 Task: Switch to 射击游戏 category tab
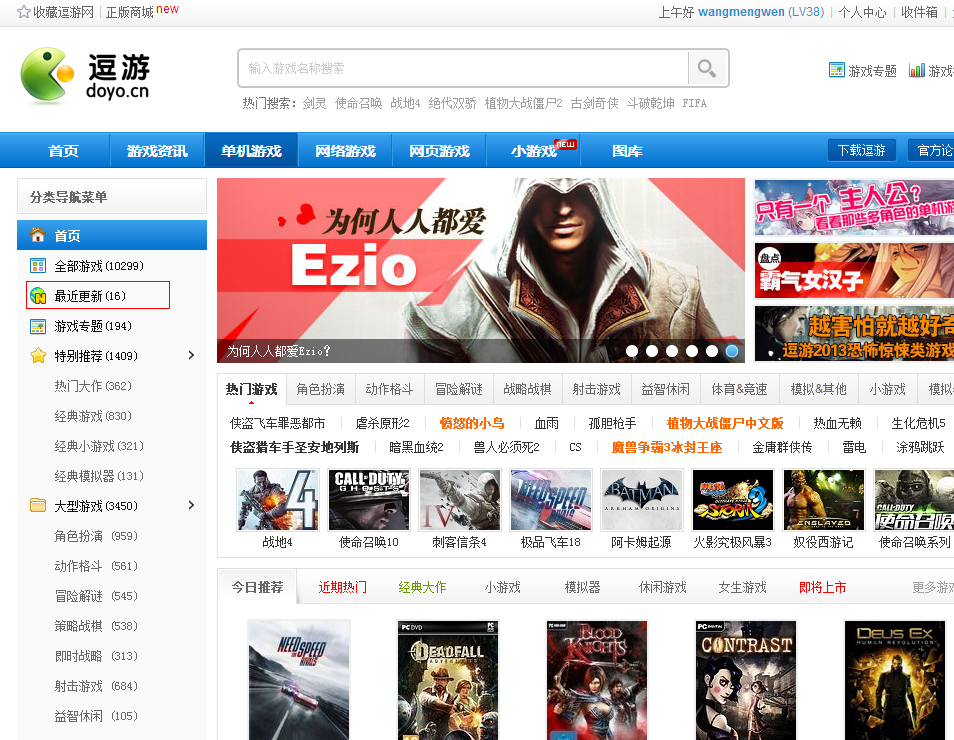pyautogui.click(x=596, y=389)
